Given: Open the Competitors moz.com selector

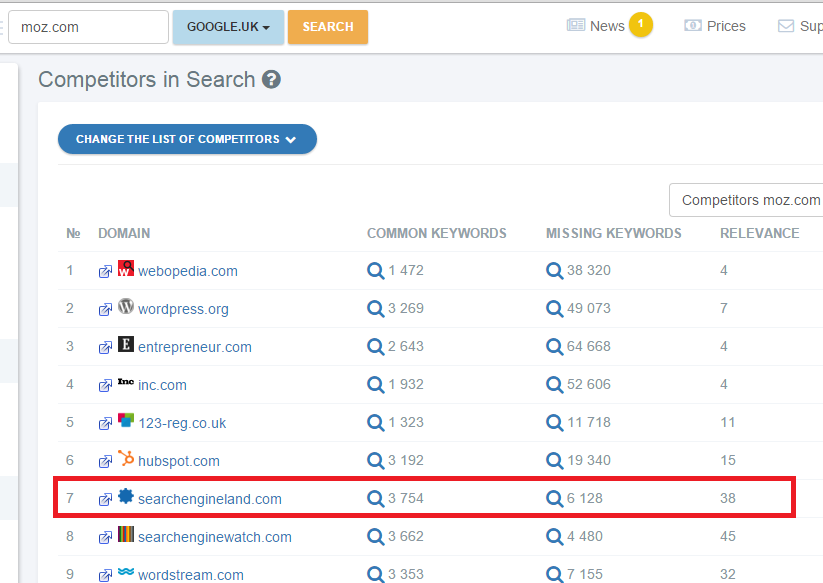Looking at the screenshot, I should click(746, 200).
